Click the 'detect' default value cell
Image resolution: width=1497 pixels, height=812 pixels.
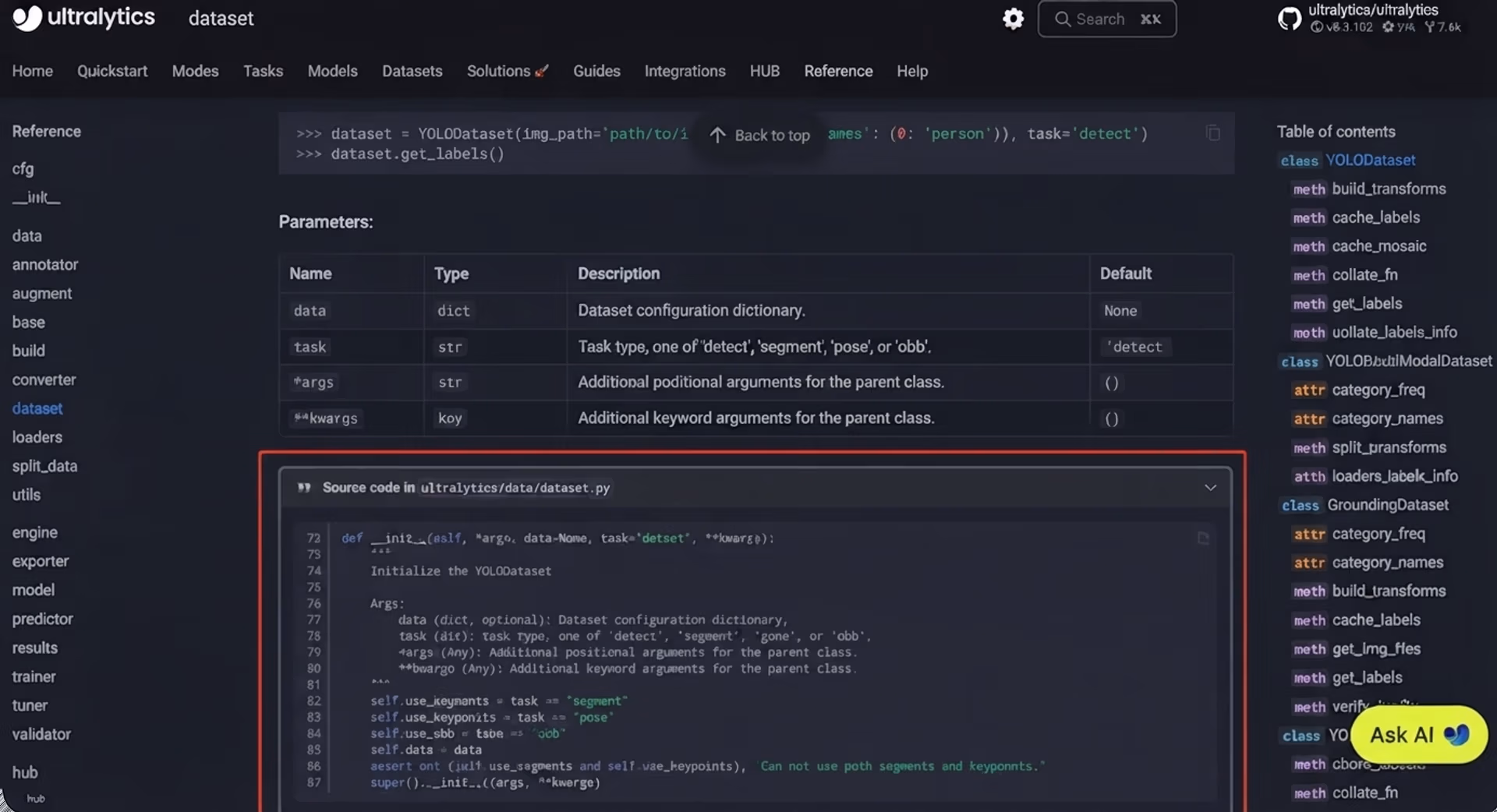click(x=1134, y=347)
